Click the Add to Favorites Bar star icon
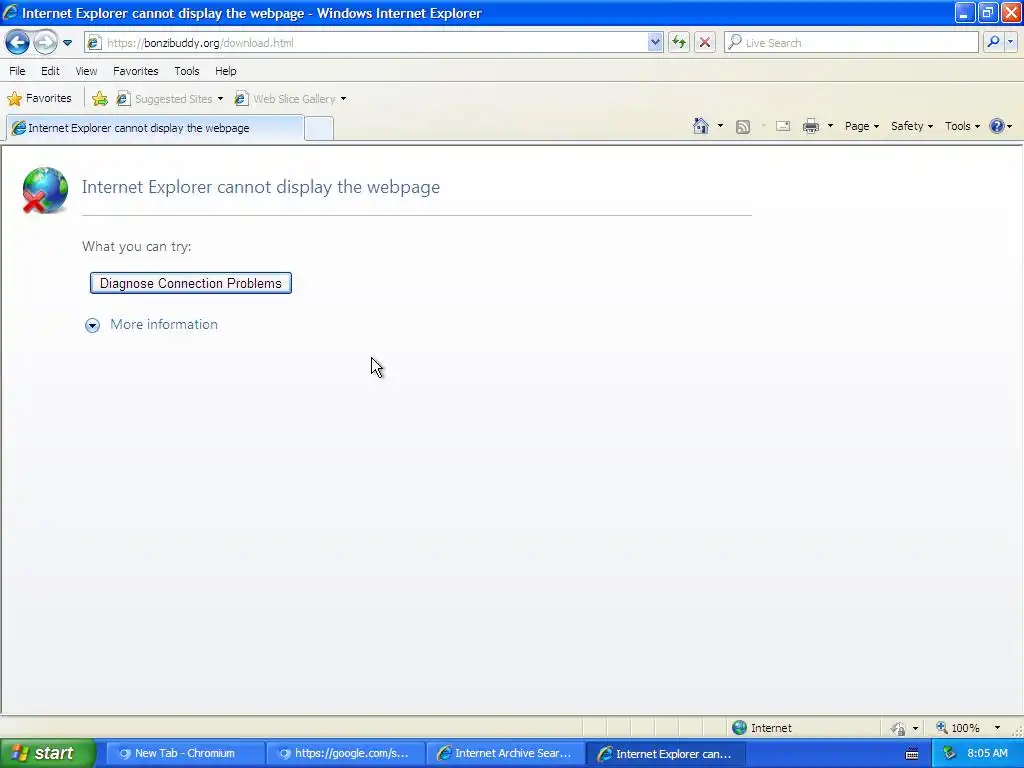Image resolution: width=1024 pixels, height=768 pixels. coord(100,99)
